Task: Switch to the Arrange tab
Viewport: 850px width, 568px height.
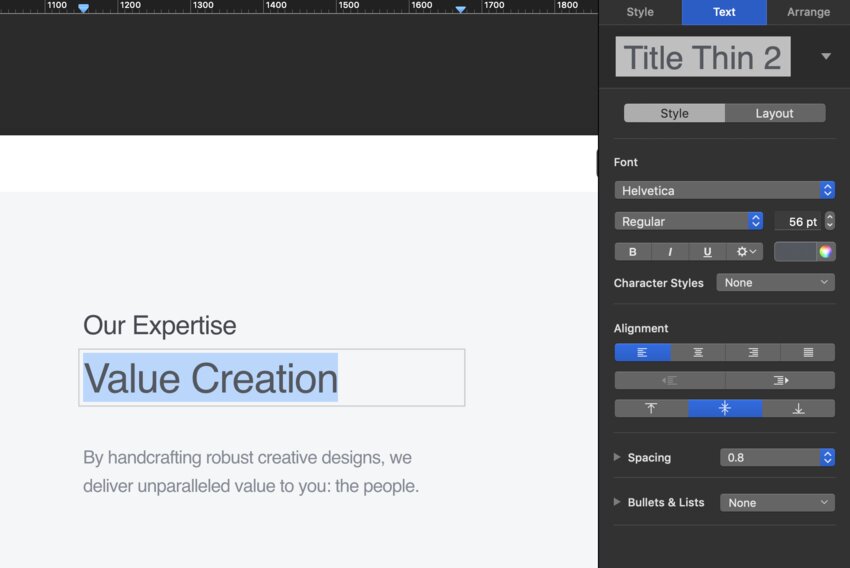Action: 808,12
